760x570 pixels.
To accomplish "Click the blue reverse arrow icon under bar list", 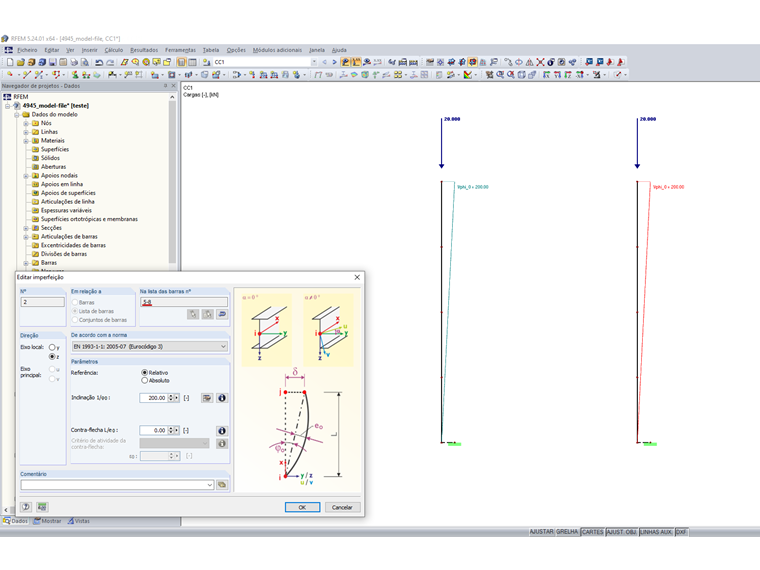I will [x=222, y=314].
